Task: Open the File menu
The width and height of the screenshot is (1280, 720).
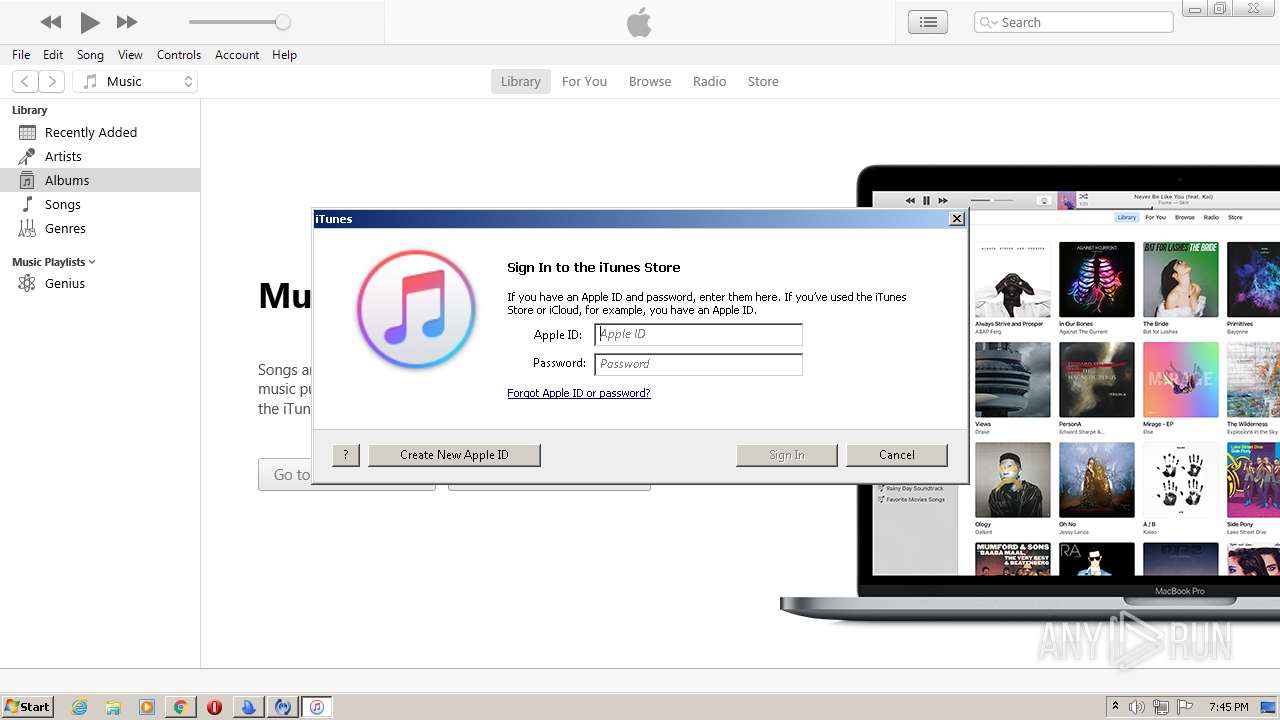Action: point(21,55)
